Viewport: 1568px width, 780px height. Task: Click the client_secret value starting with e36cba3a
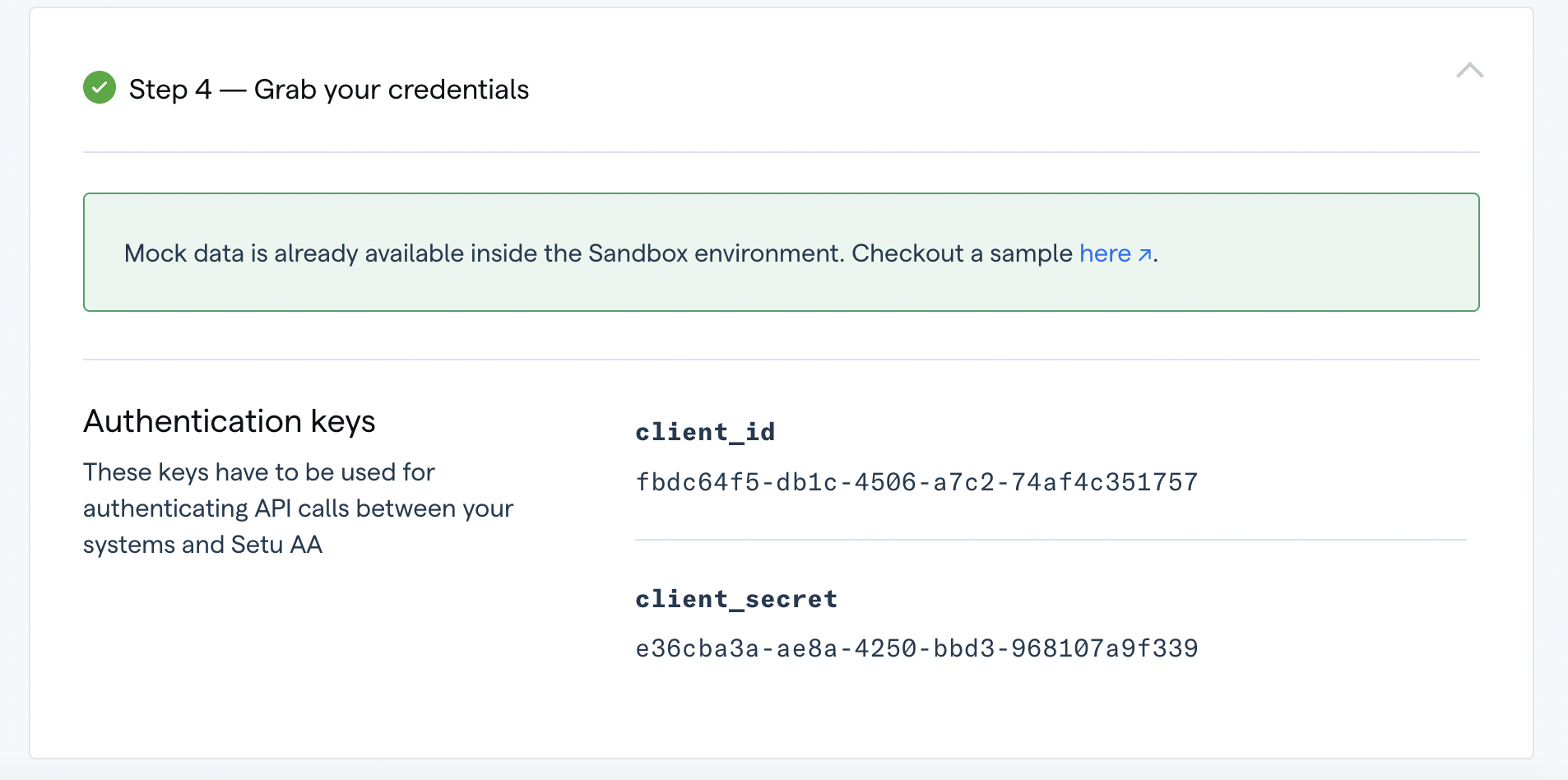916,648
